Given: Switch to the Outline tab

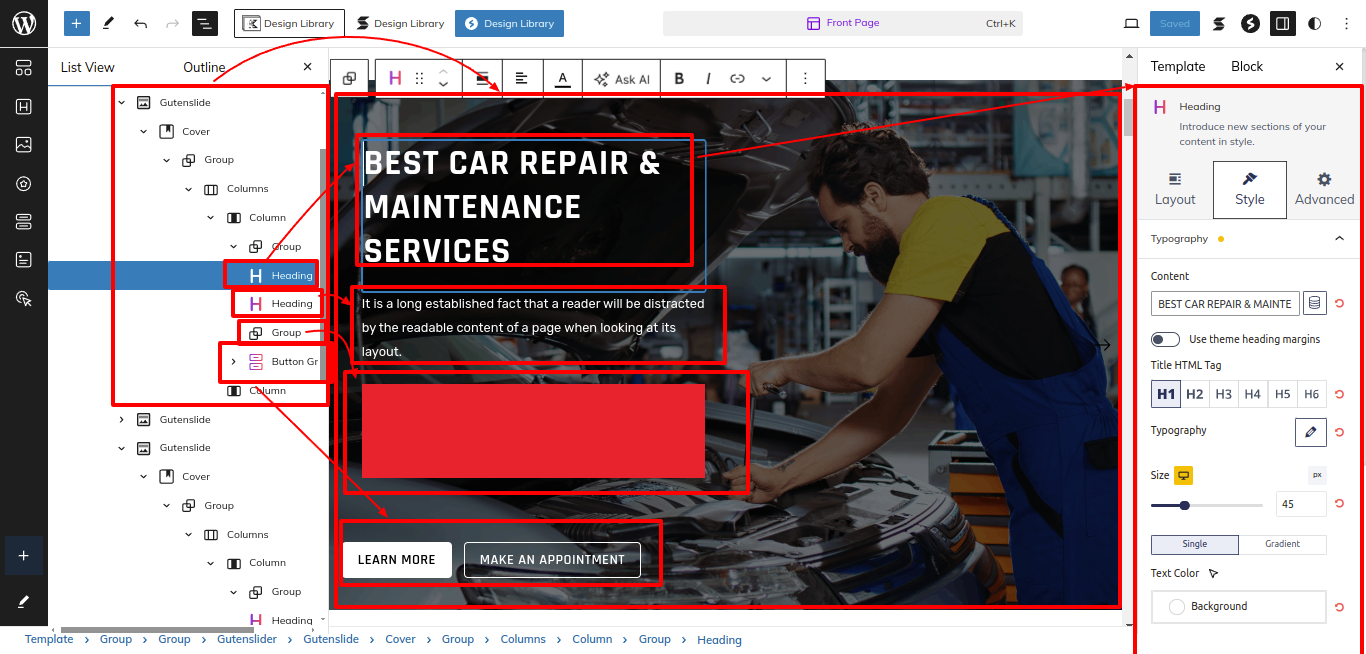Looking at the screenshot, I should [x=204, y=67].
